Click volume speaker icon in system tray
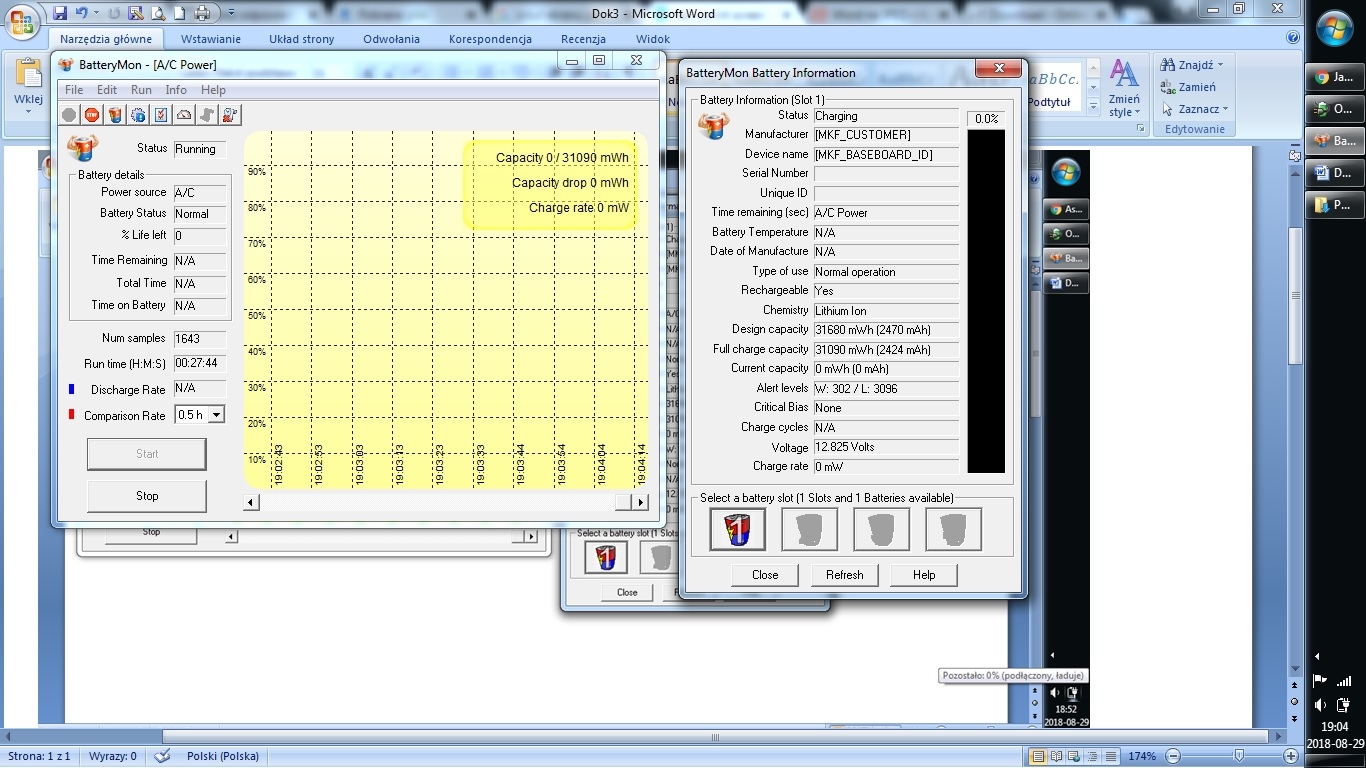Screen dimensions: 1366x768 pyautogui.click(x=1320, y=705)
